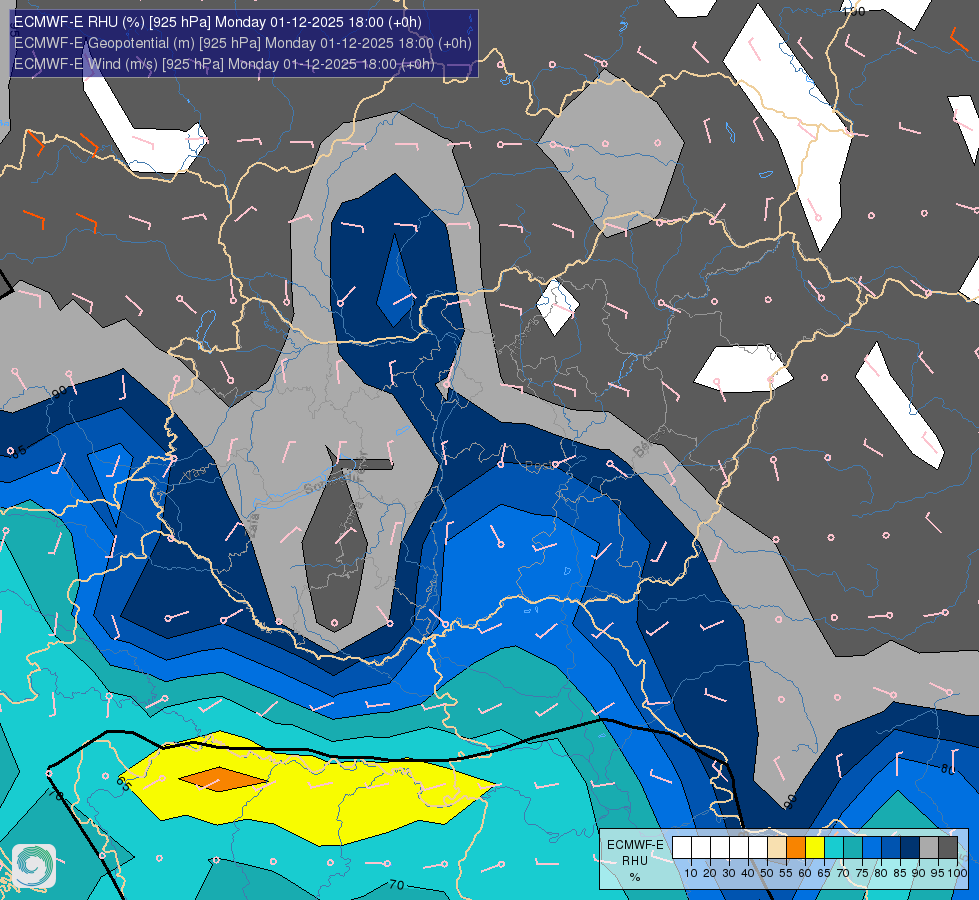Click the swirl logo icon at the bottom left
Image resolution: width=979 pixels, height=900 pixels.
coord(34,866)
